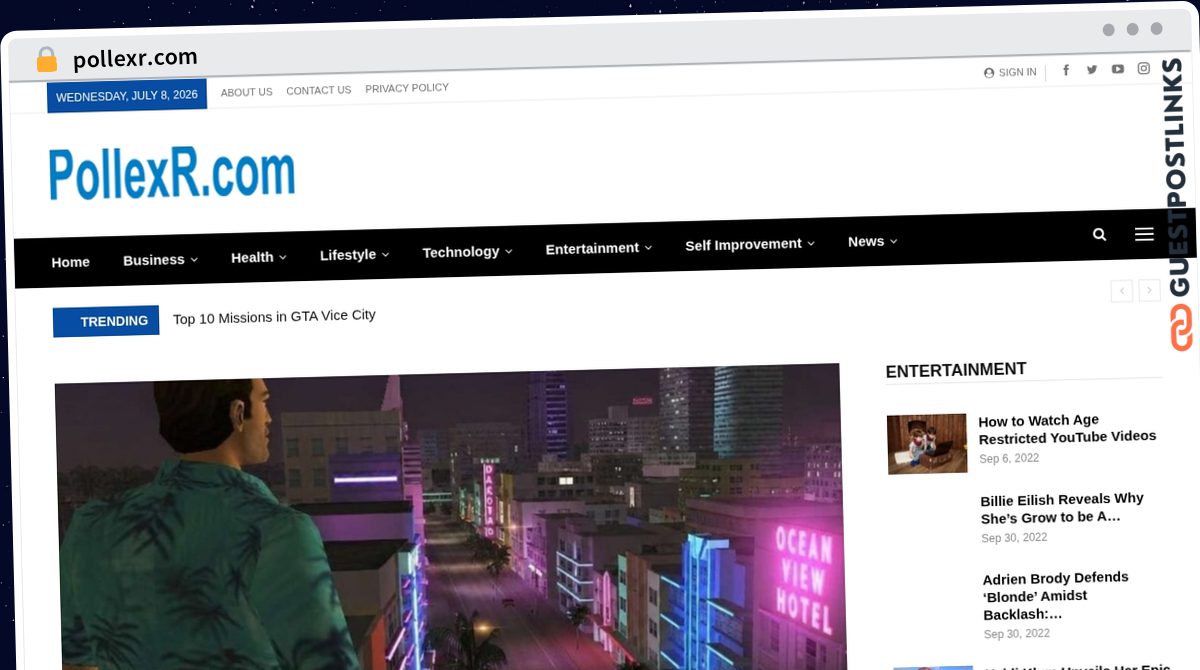The image size is (1200, 670).
Task: Click the ENTERTAINMENT section heading
Action: [956, 370]
